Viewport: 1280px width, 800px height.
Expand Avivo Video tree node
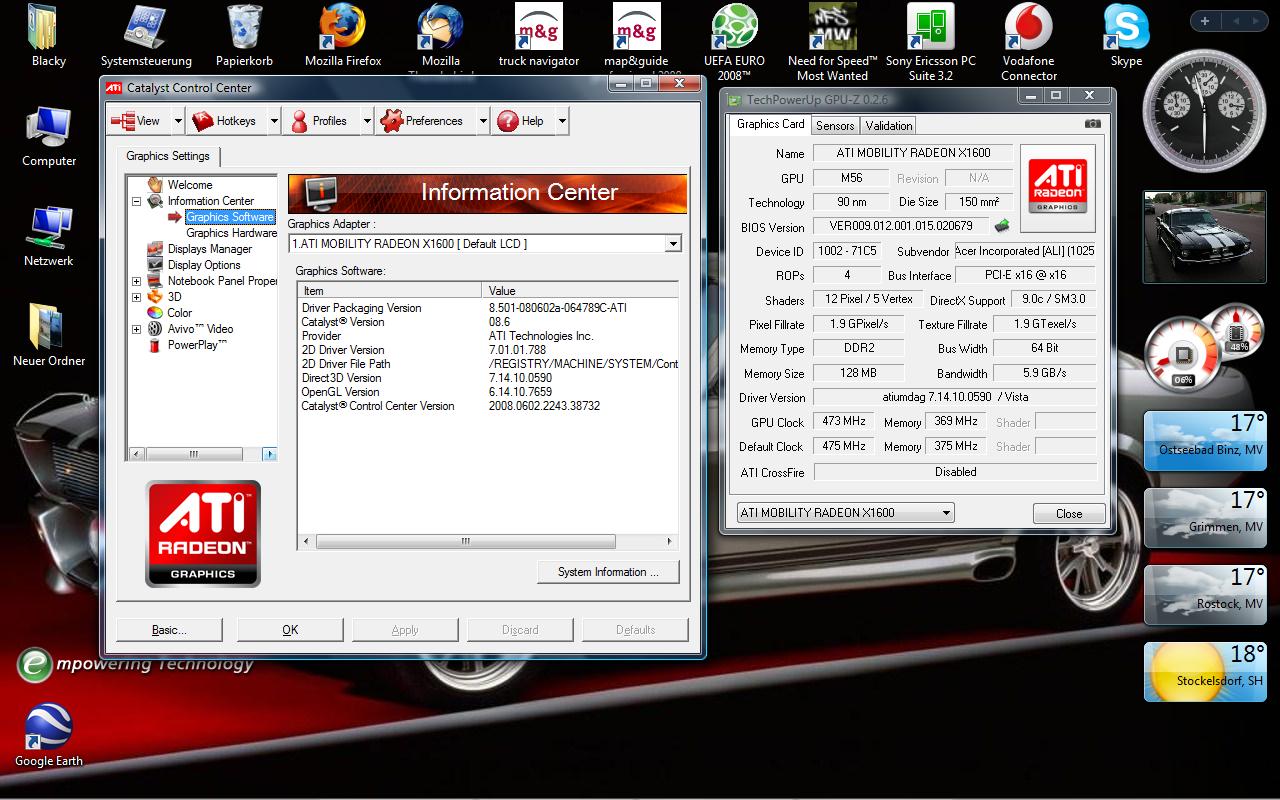click(x=137, y=329)
